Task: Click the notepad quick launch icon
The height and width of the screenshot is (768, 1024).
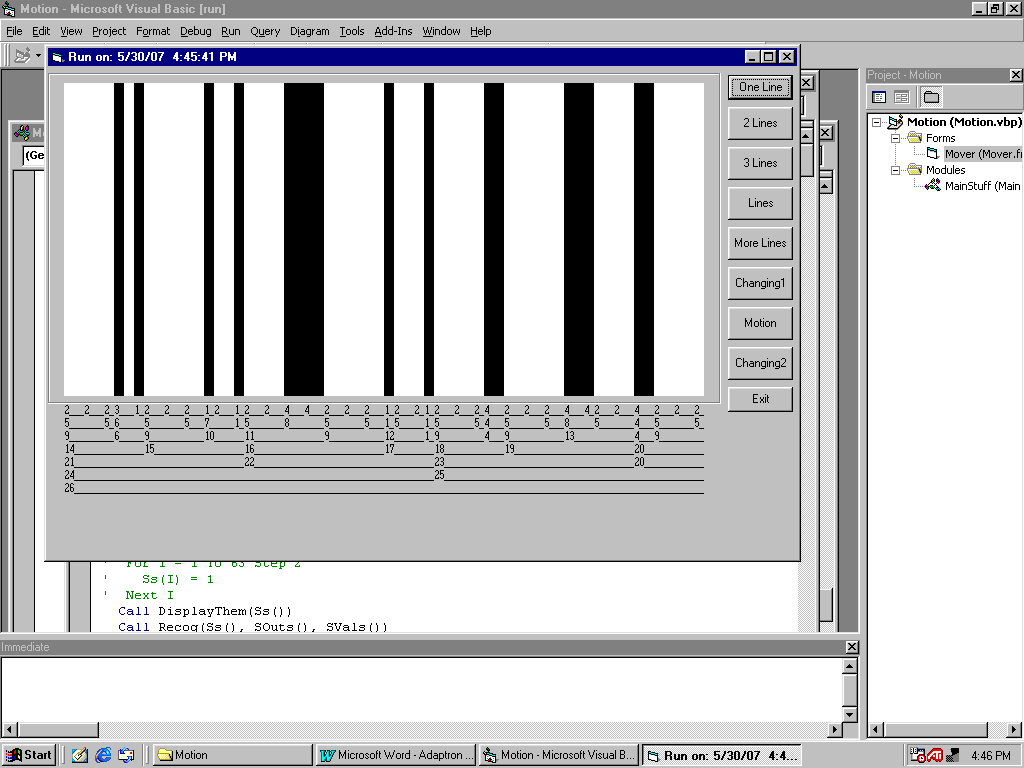Action: tap(80, 756)
